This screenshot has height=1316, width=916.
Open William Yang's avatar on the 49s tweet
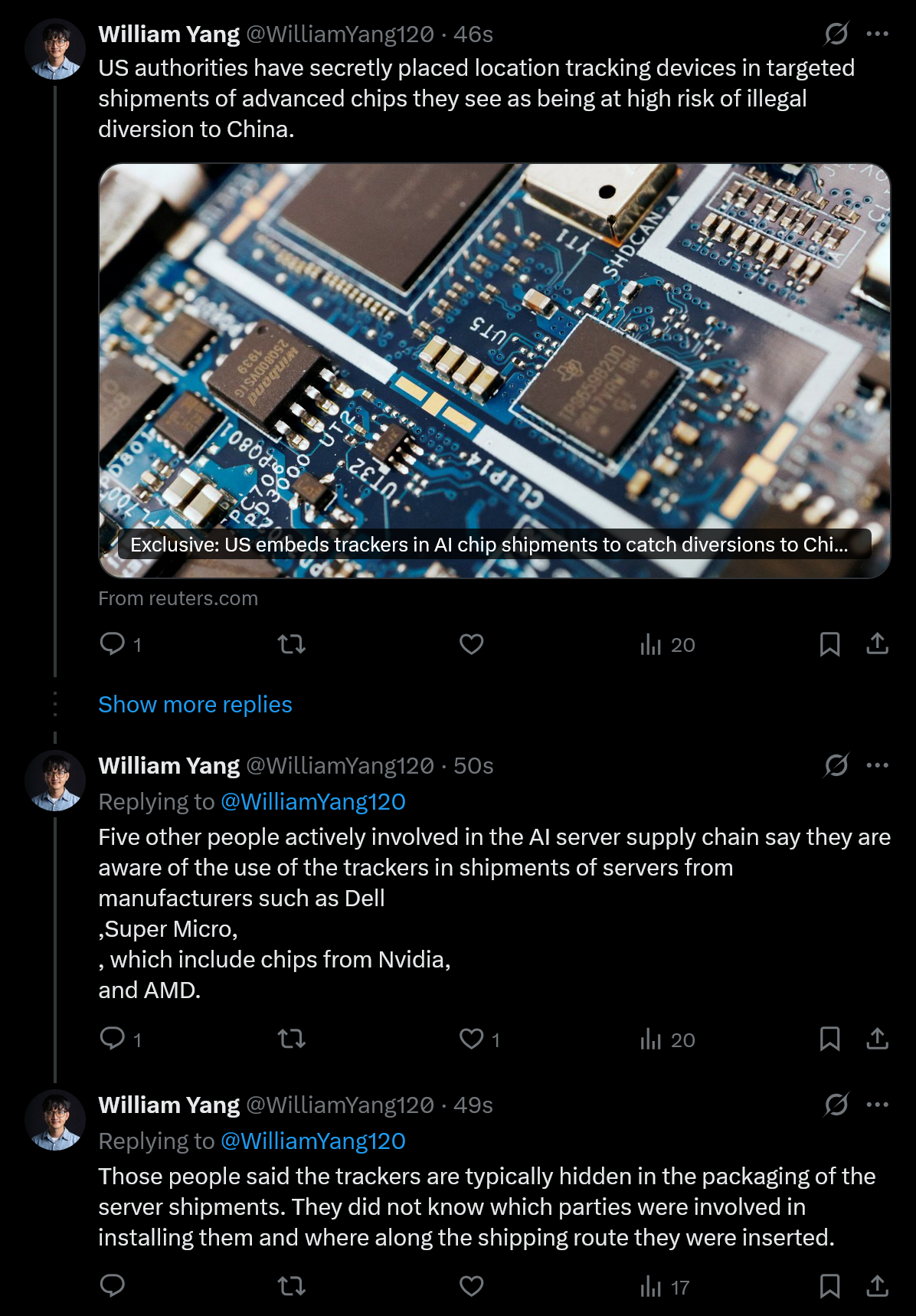[55, 1120]
